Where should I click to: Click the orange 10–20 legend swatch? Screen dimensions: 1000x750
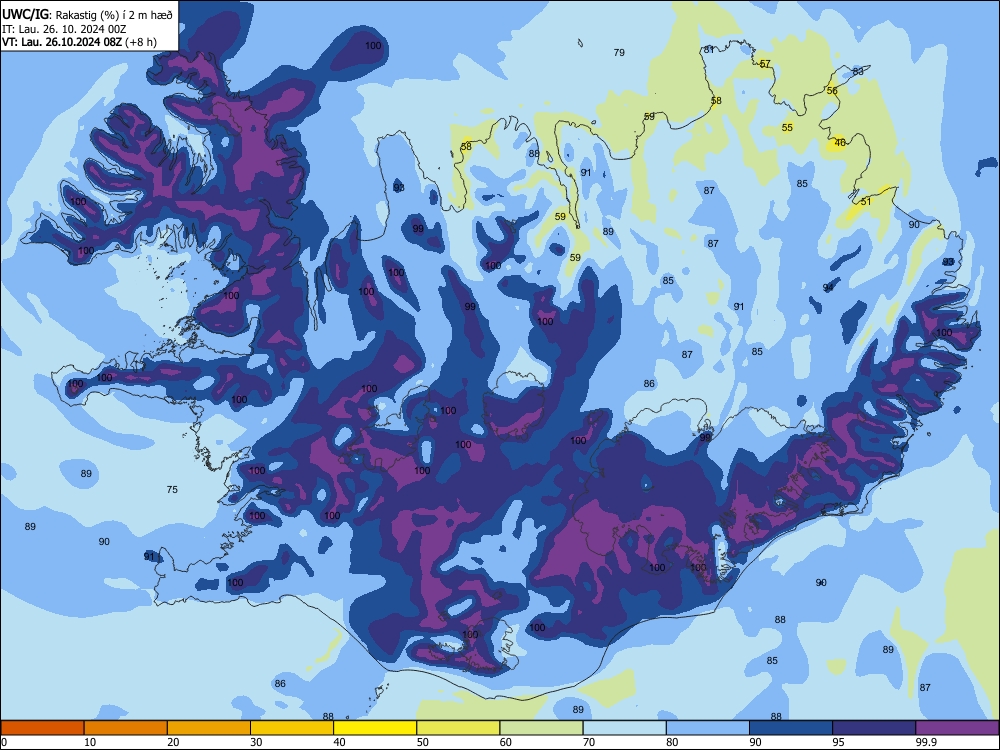[126, 728]
